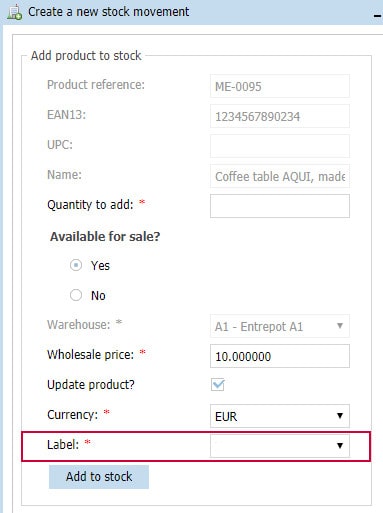The image size is (383, 513).
Task: Click the Wholesale price input field
Action: (x=280, y=356)
